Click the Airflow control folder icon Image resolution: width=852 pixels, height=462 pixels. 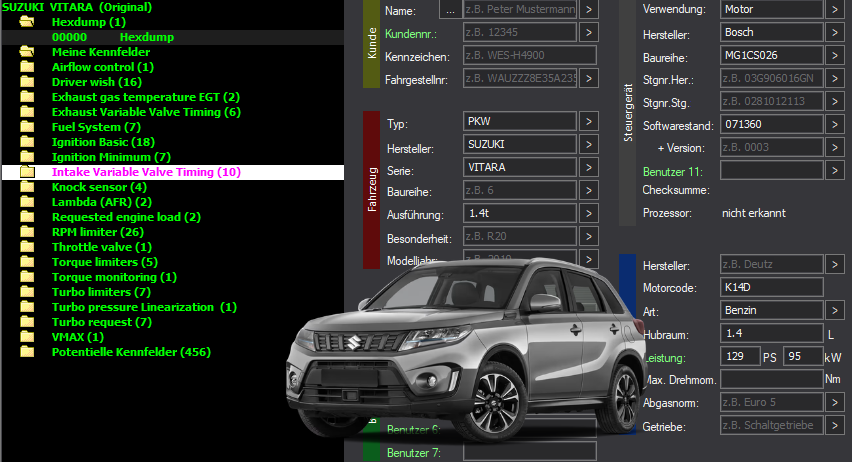pos(27,67)
